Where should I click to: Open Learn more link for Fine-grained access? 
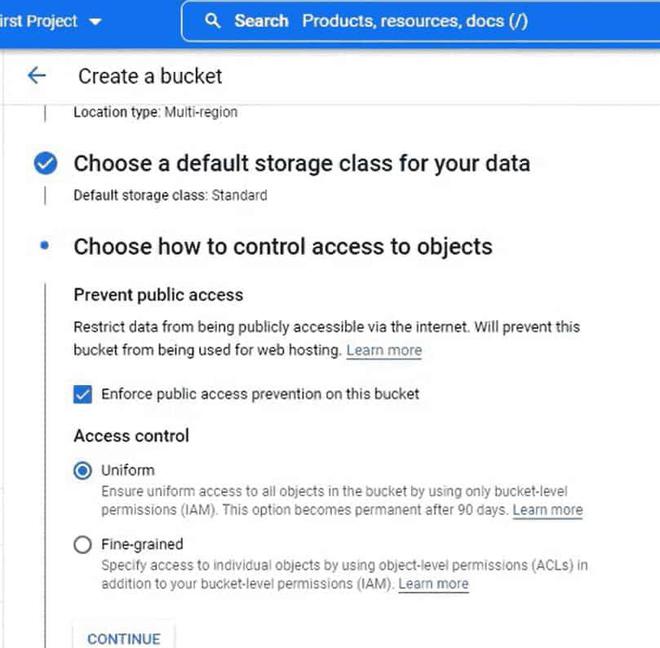coord(433,584)
